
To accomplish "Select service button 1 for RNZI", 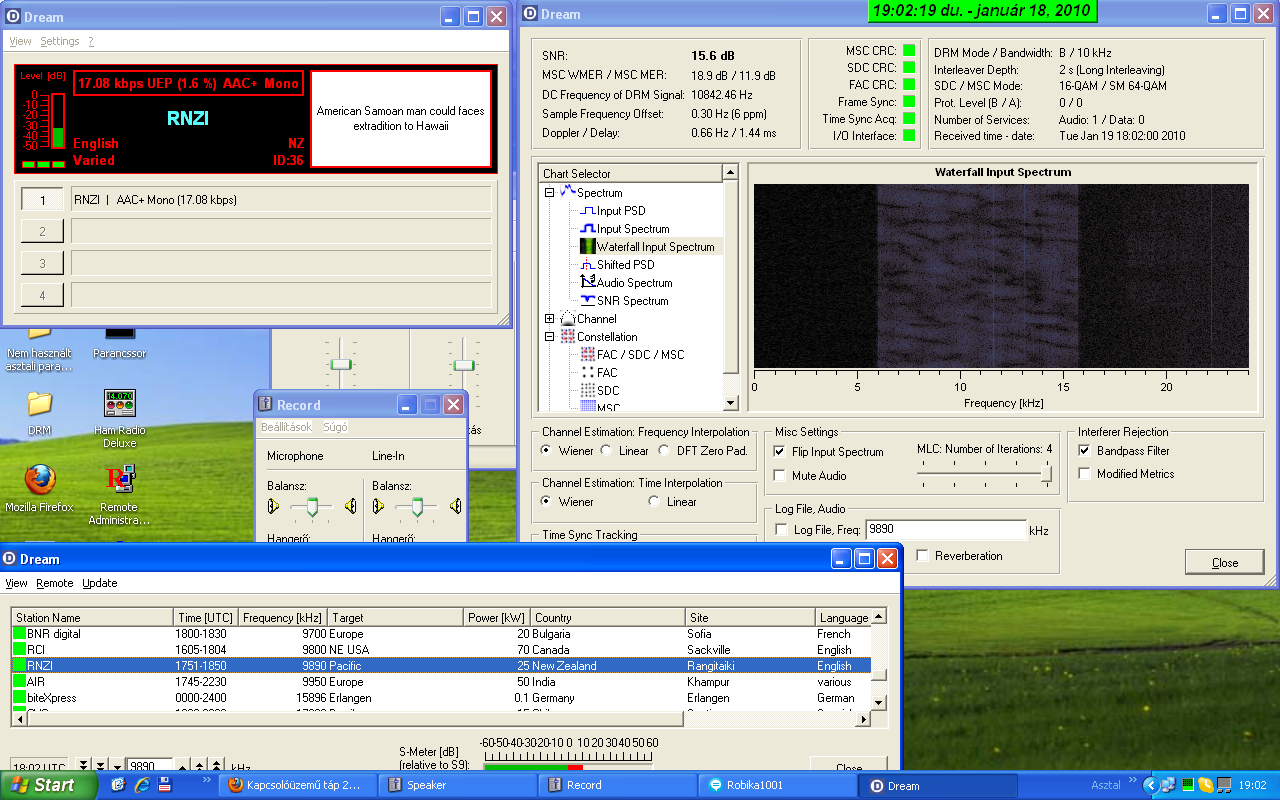I will 42,200.
